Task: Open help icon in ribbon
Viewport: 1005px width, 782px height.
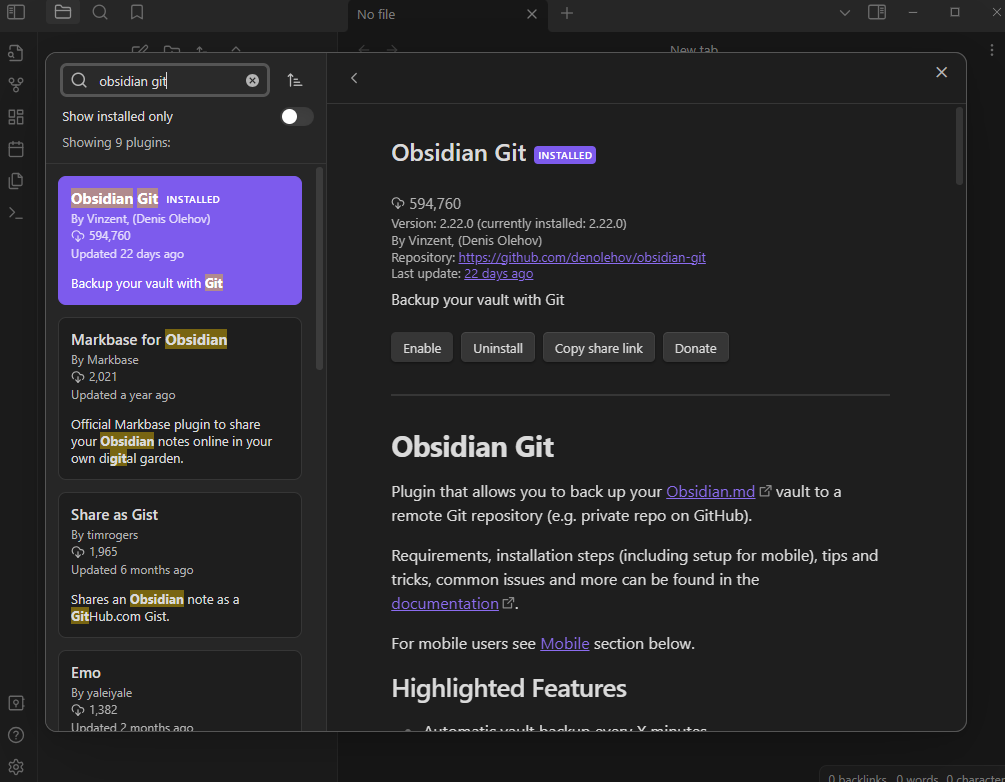Action: (16, 735)
